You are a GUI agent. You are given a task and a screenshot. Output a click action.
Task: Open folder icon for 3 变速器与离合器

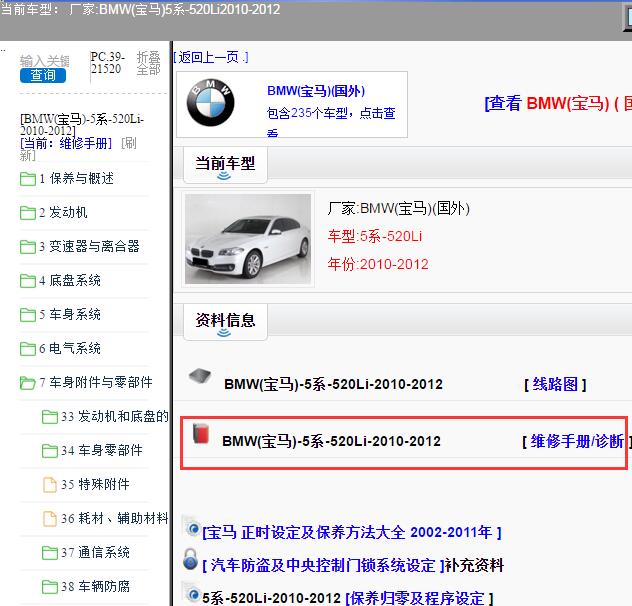tap(27, 247)
